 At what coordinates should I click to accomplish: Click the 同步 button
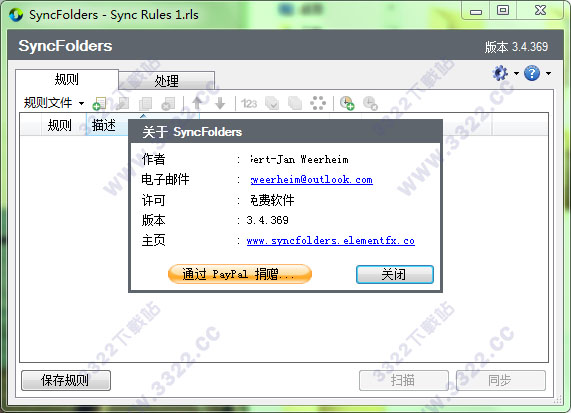click(501, 381)
